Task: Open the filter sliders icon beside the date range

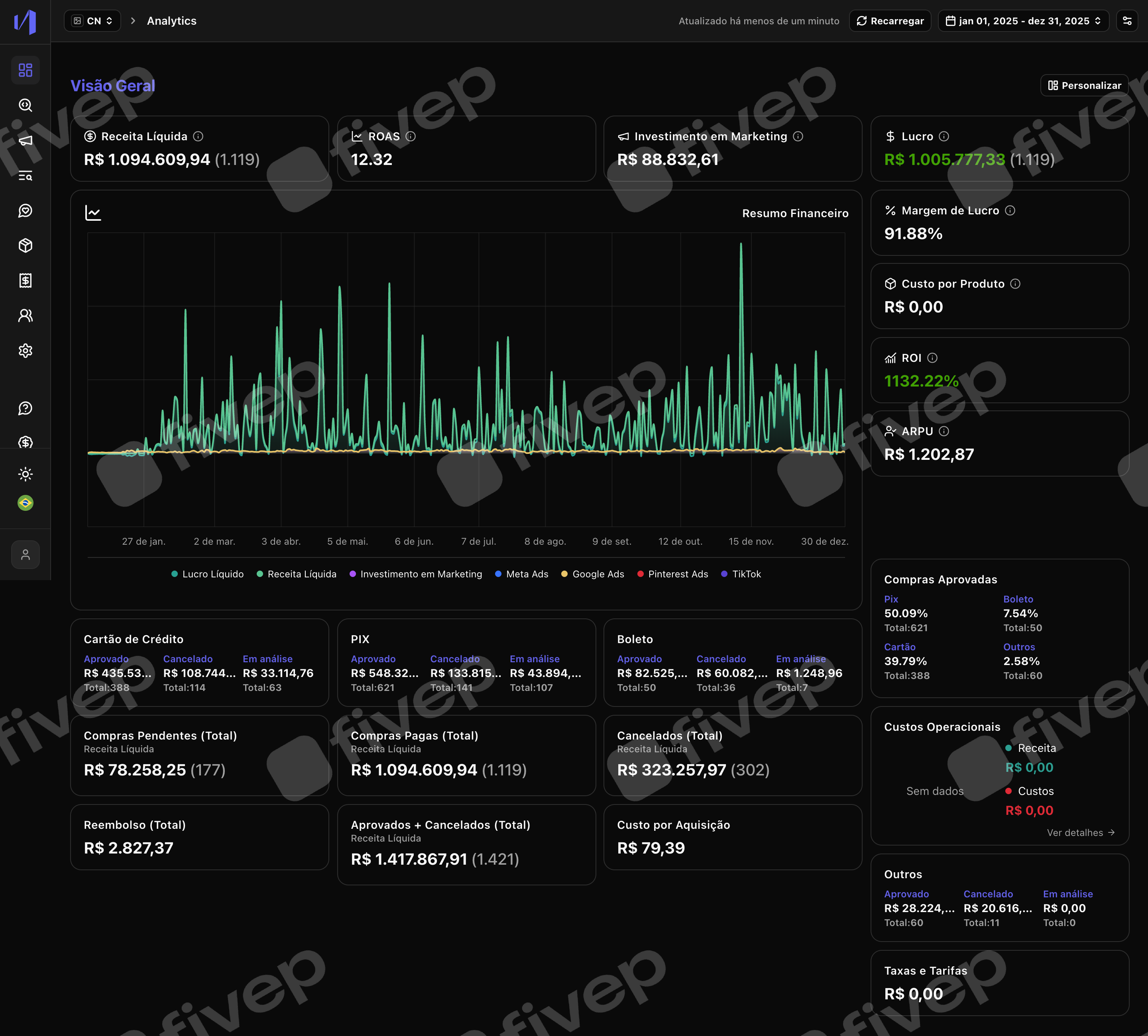Action: 1127,21
